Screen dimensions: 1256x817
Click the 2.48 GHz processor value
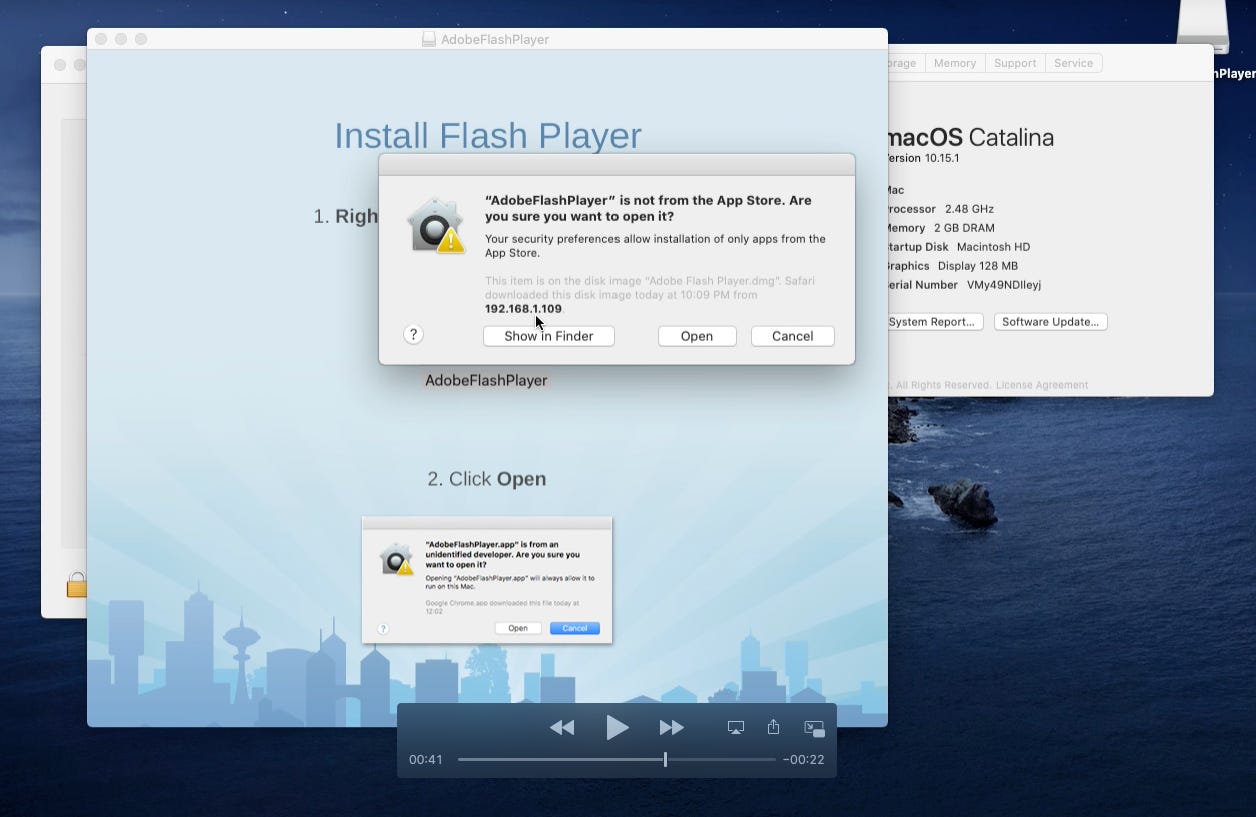coord(969,209)
